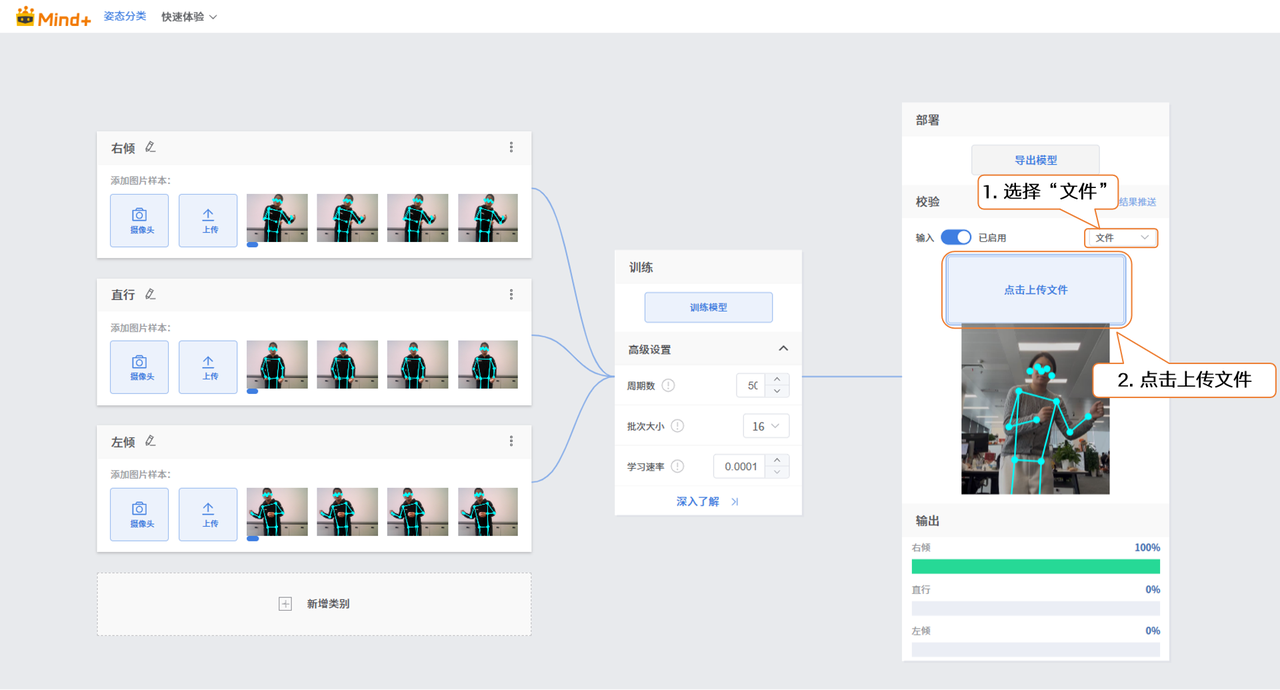Click the pencil edit icon next to 左倾

point(150,441)
